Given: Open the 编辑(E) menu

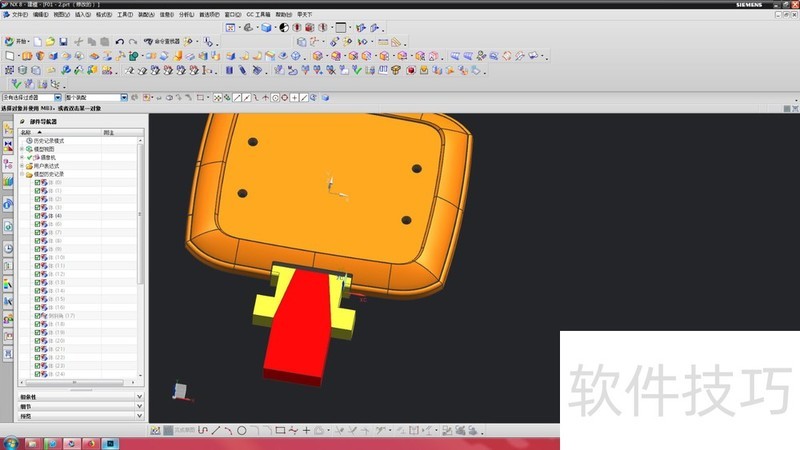Looking at the screenshot, I should (41, 14).
